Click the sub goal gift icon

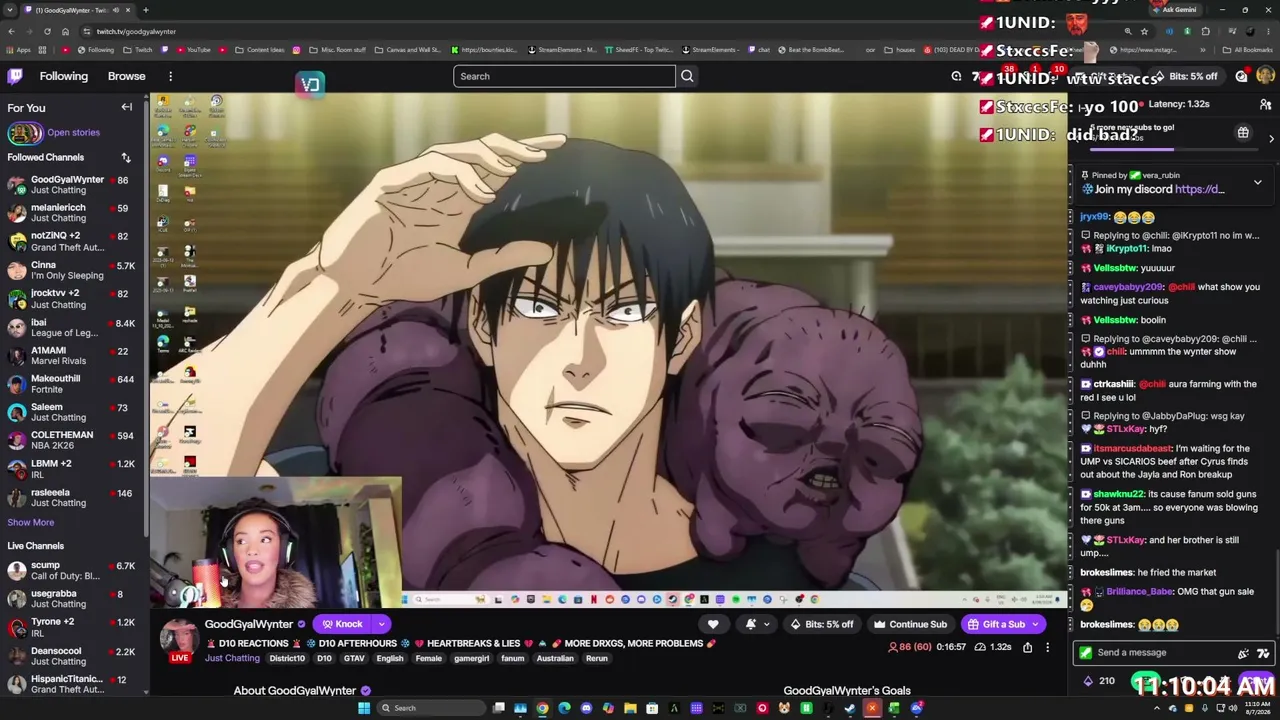point(1243,133)
